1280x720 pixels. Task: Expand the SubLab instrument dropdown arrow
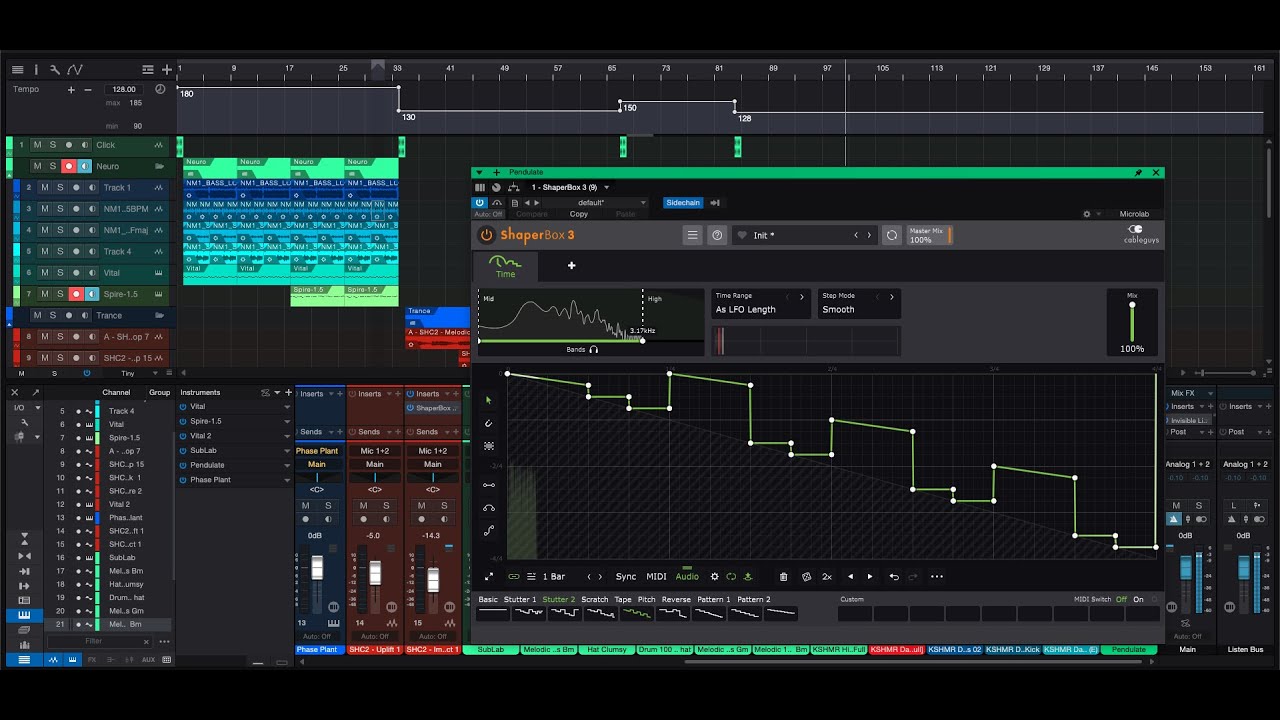click(287, 451)
